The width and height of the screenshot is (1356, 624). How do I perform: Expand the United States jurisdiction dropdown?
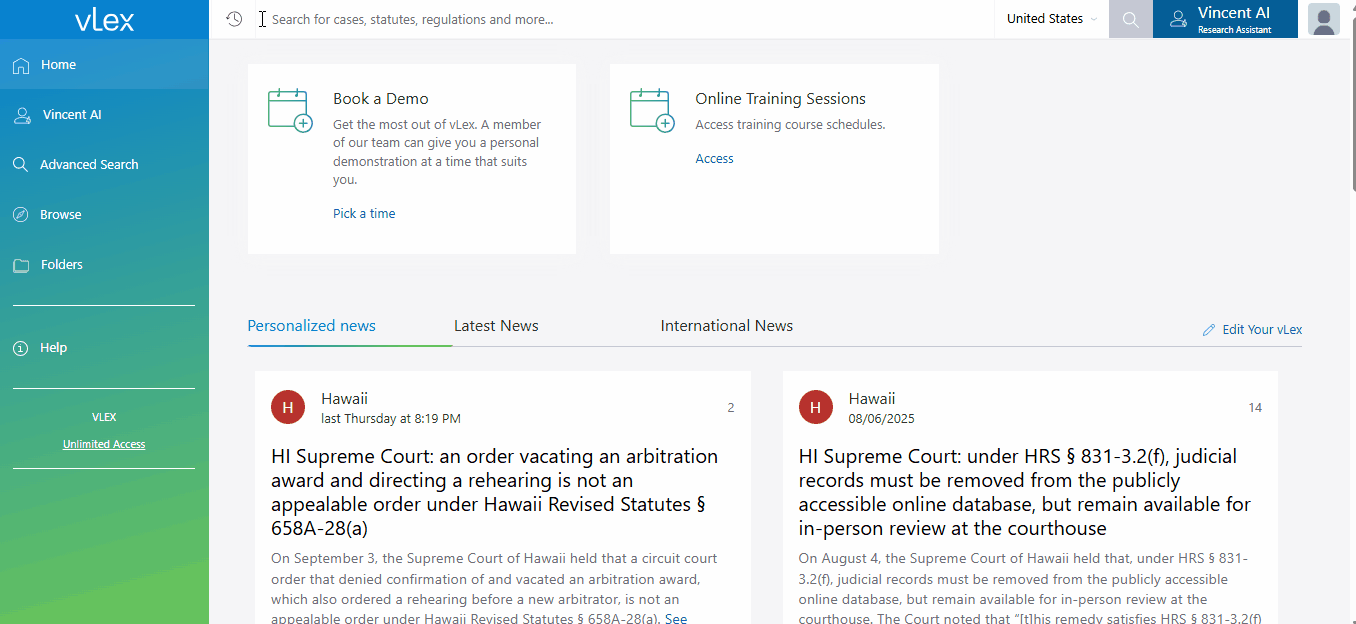[1051, 19]
